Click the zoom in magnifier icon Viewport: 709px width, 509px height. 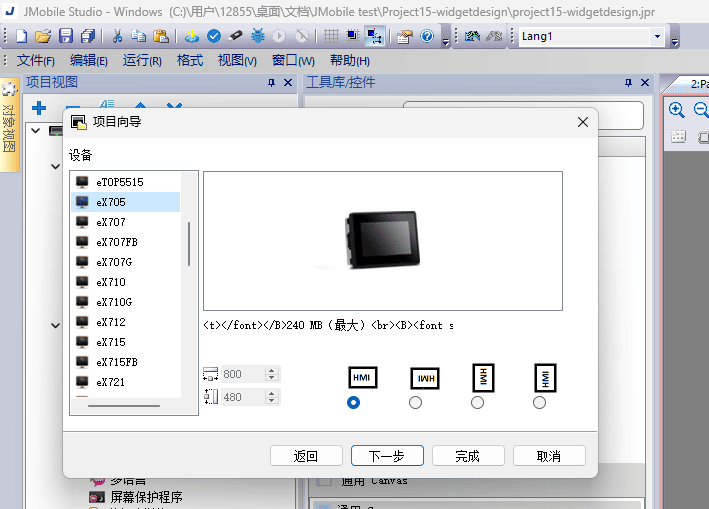677,110
